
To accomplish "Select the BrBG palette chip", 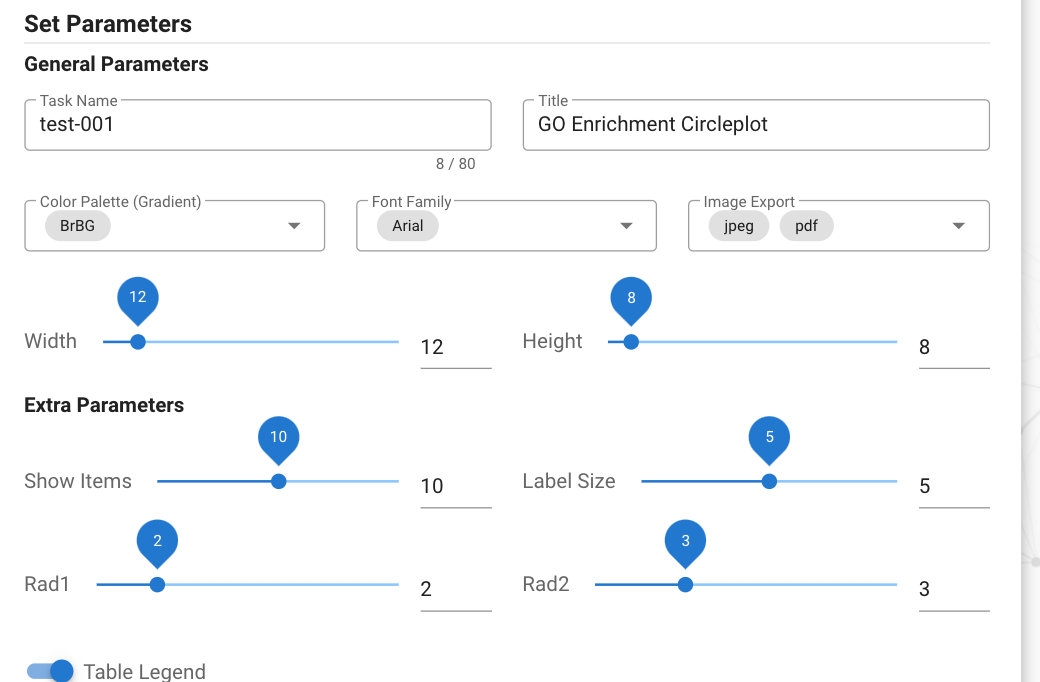I will tap(77, 226).
